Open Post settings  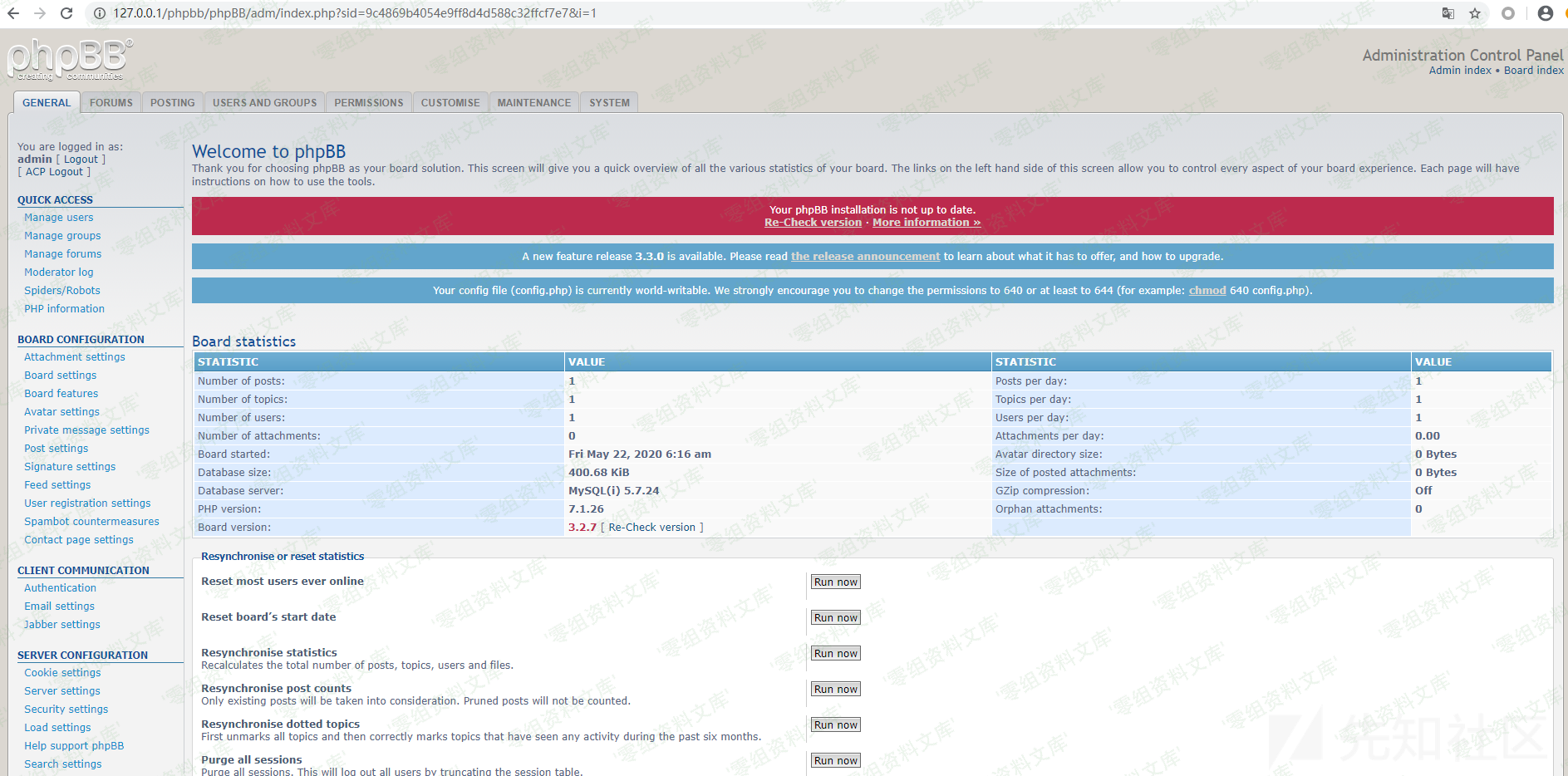pyautogui.click(x=57, y=449)
